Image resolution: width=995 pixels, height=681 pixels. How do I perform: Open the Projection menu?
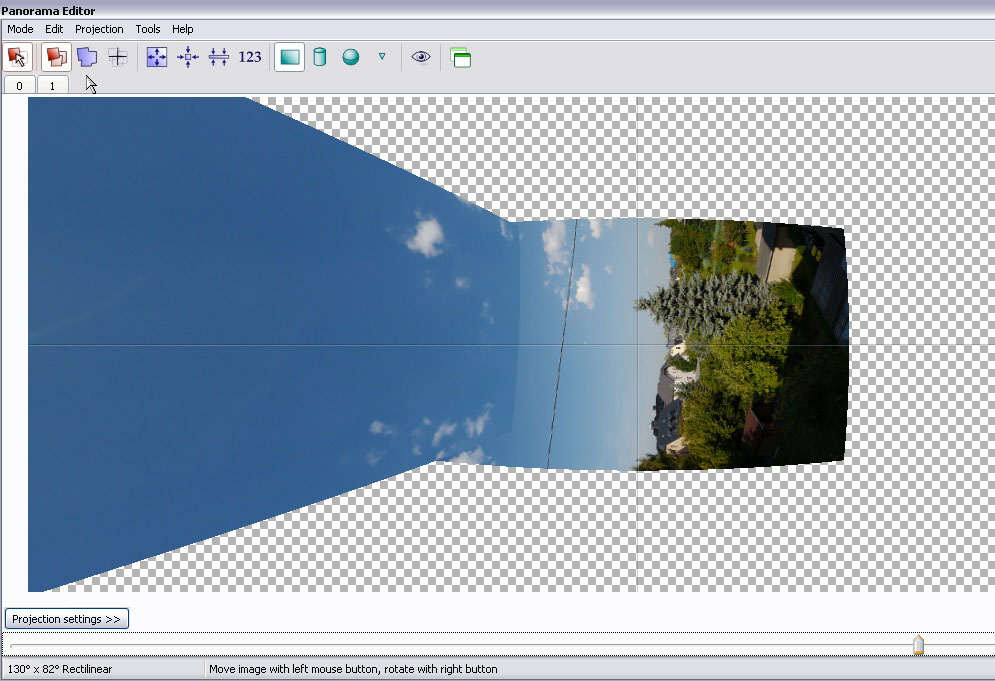click(x=99, y=29)
